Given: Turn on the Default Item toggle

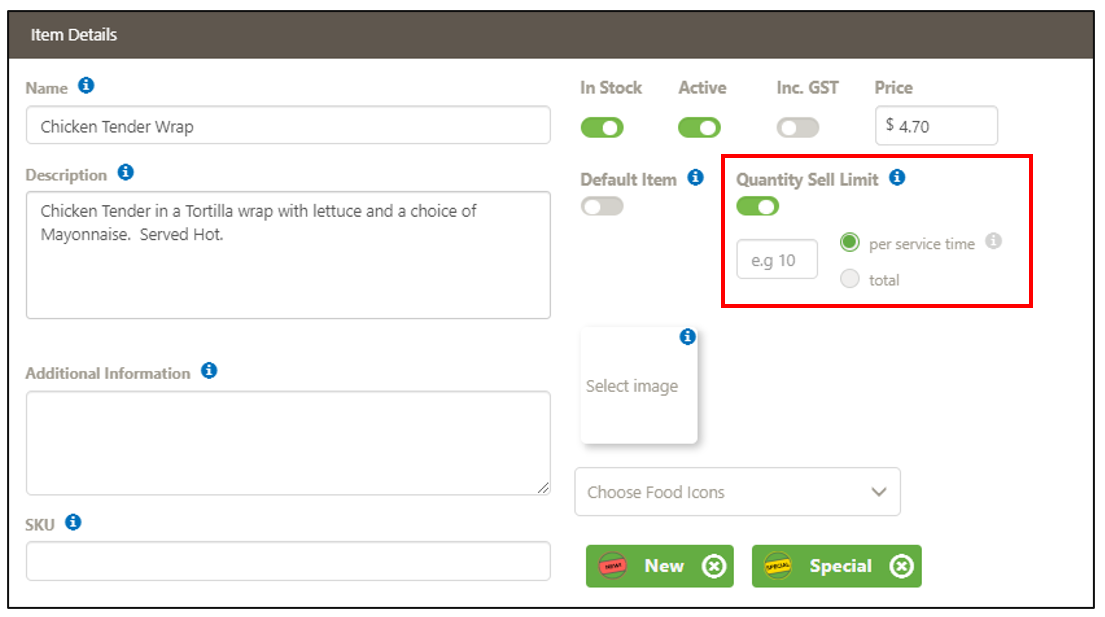Looking at the screenshot, I should click(x=601, y=206).
